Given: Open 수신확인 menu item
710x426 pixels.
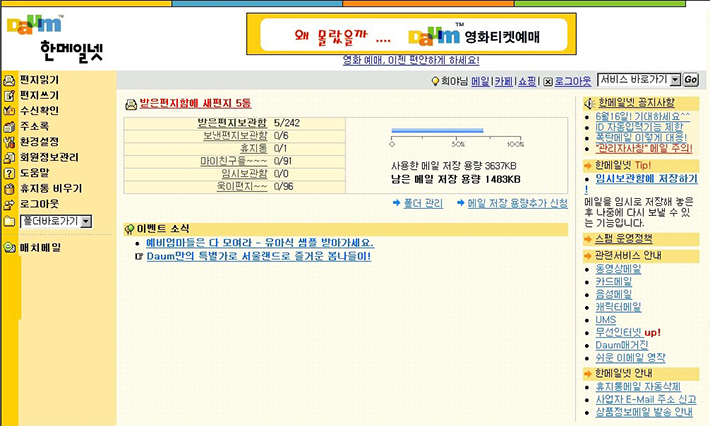Looking at the screenshot, I should (39, 110).
